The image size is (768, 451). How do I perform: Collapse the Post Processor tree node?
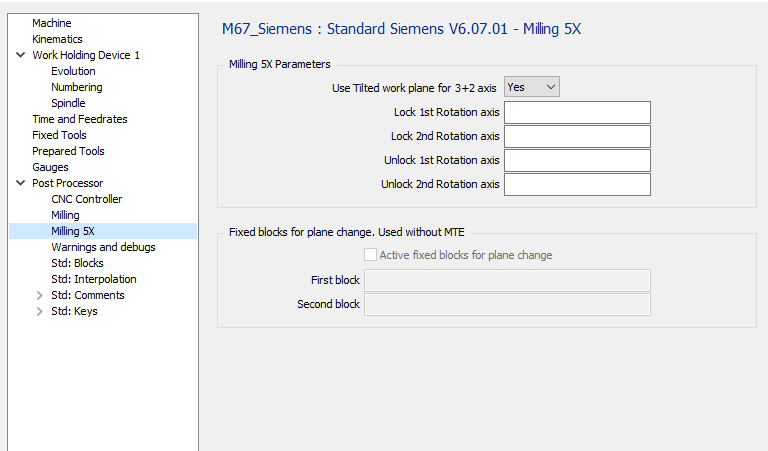(x=21, y=183)
